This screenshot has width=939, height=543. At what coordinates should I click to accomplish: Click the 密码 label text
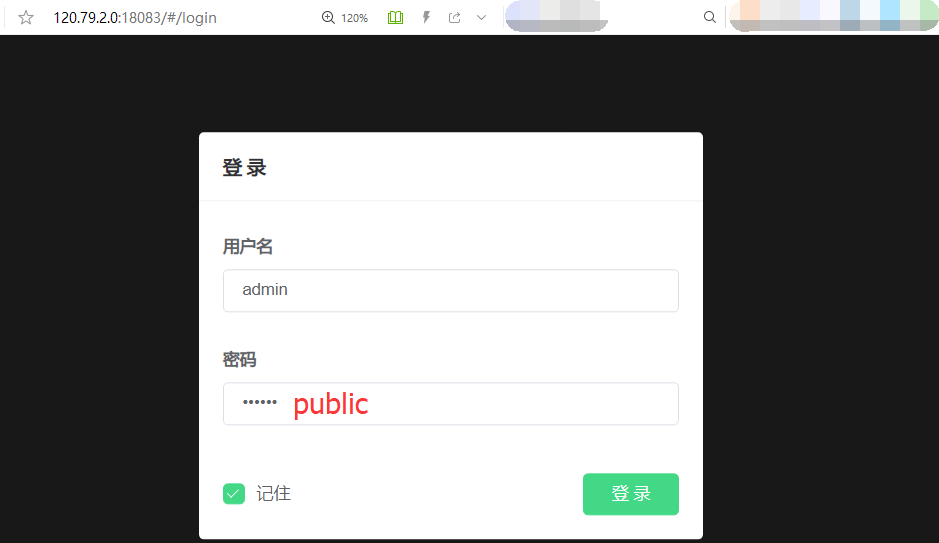[x=240, y=360]
